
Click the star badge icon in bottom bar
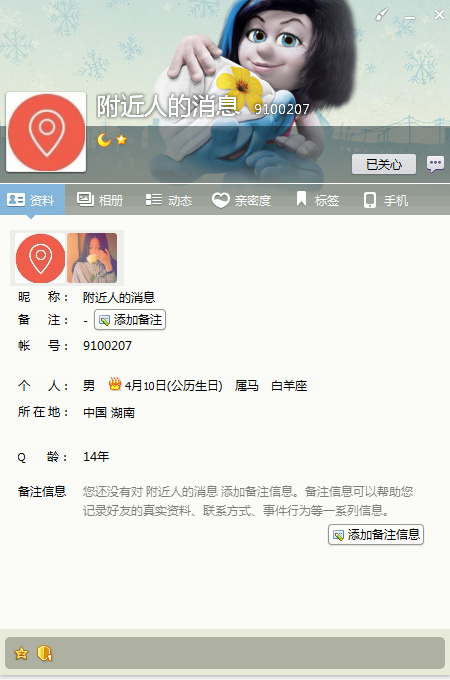point(21,653)
